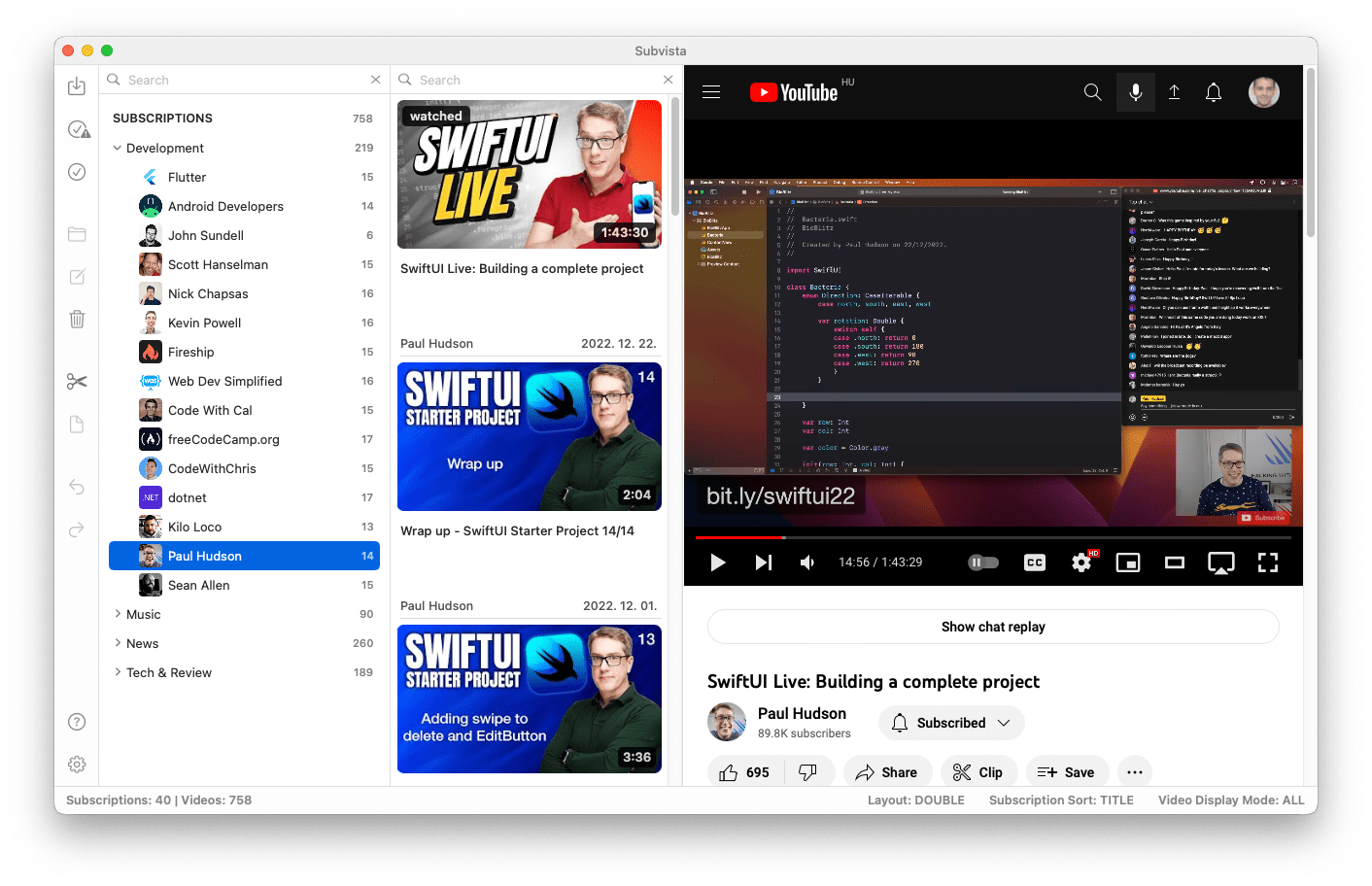Open YouTube notifications bell
The image size is (1372, 886).
click(1214, 92)
